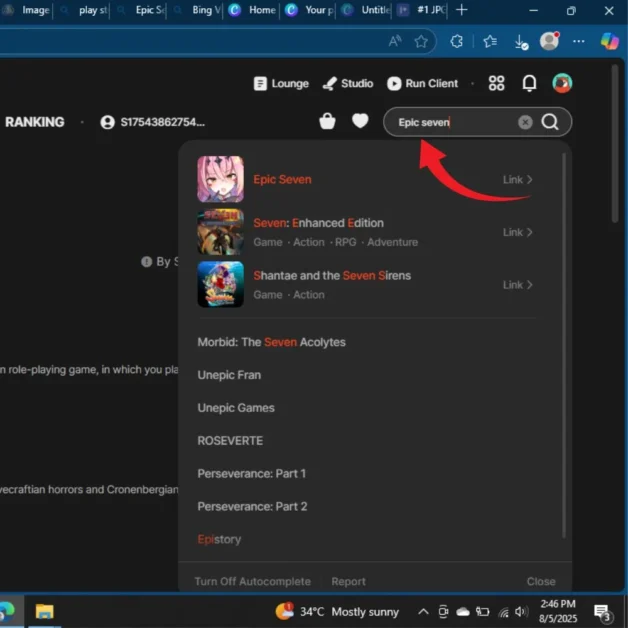Viewport: 628px width, 628px height.
Task: Select the Epic Seven thumbnail
Action: [x=220, y=179]
